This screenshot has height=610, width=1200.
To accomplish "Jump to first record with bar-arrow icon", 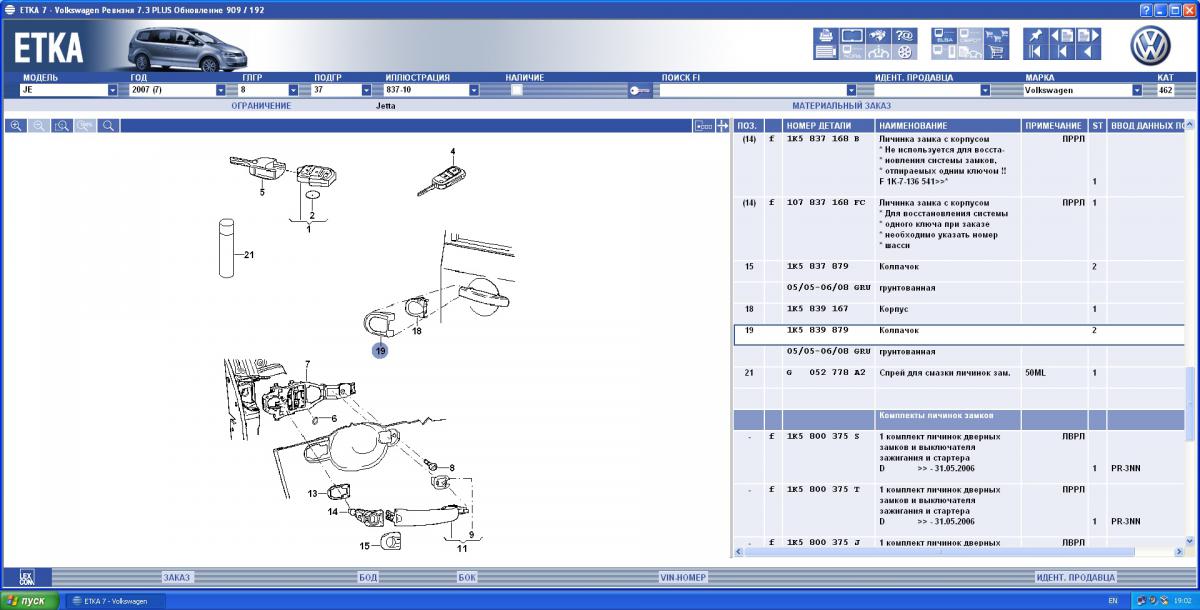I will [x=1036, y=52].
